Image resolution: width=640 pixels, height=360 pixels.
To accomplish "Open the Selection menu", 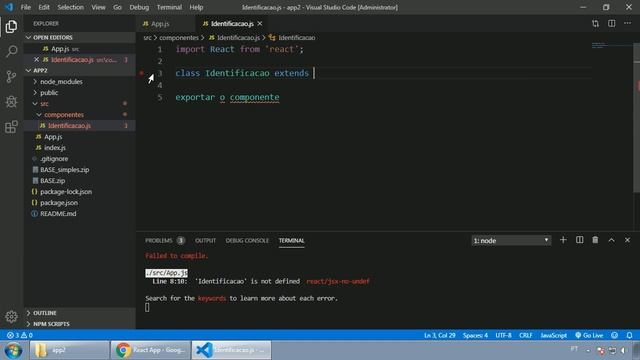I will tap(70, 7).
